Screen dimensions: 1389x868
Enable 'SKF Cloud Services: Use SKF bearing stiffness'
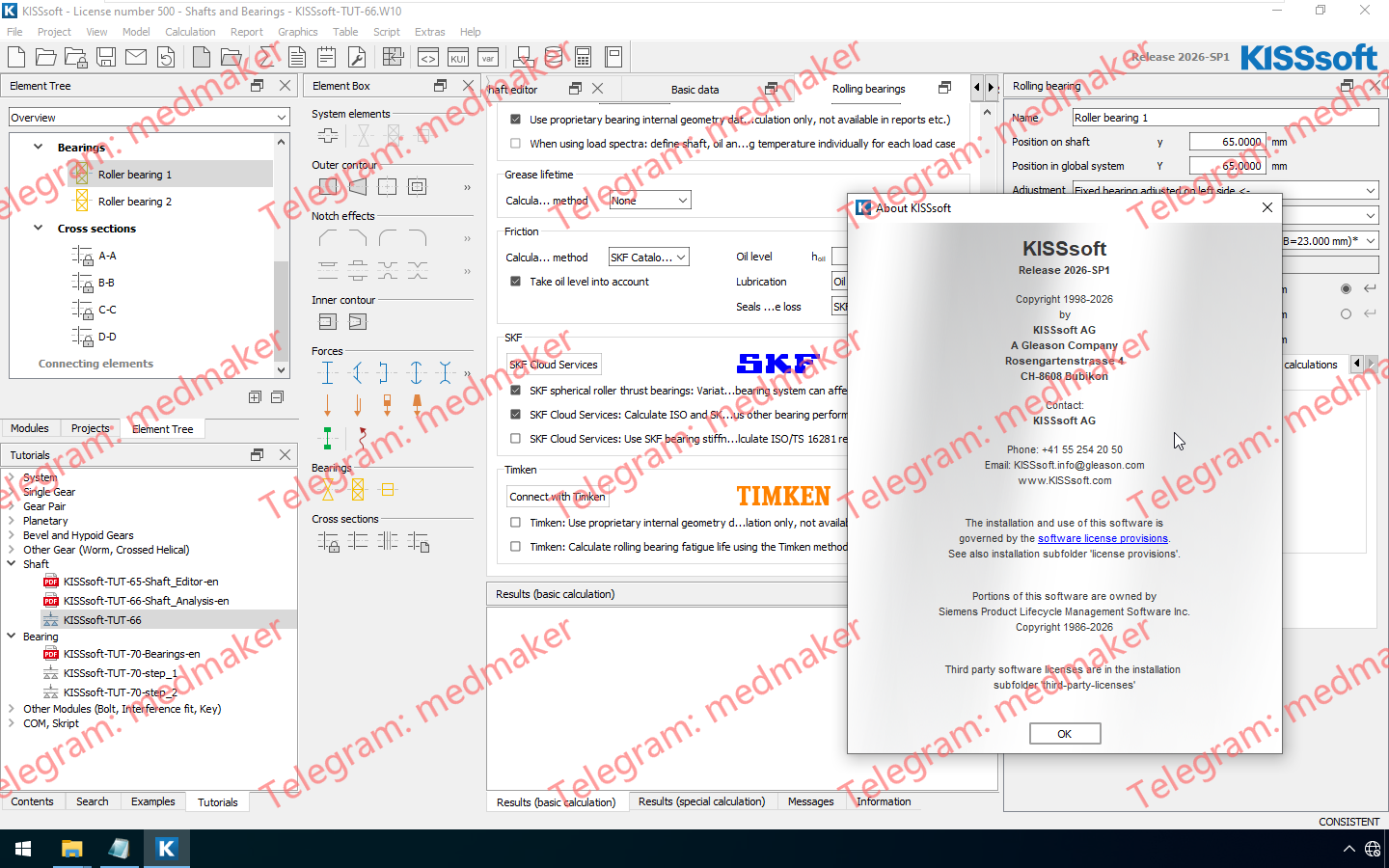(515, 439)
